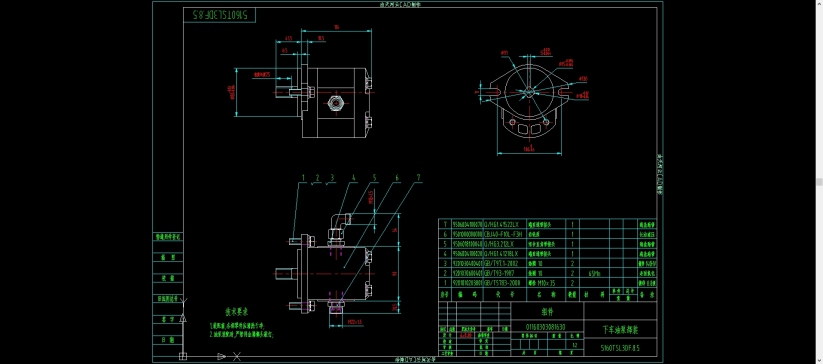Click upright "5160TSL3DF.8.5" text in bottom-right title block
Viewport: 823px width, 364px height.
[x=620, y=347]
